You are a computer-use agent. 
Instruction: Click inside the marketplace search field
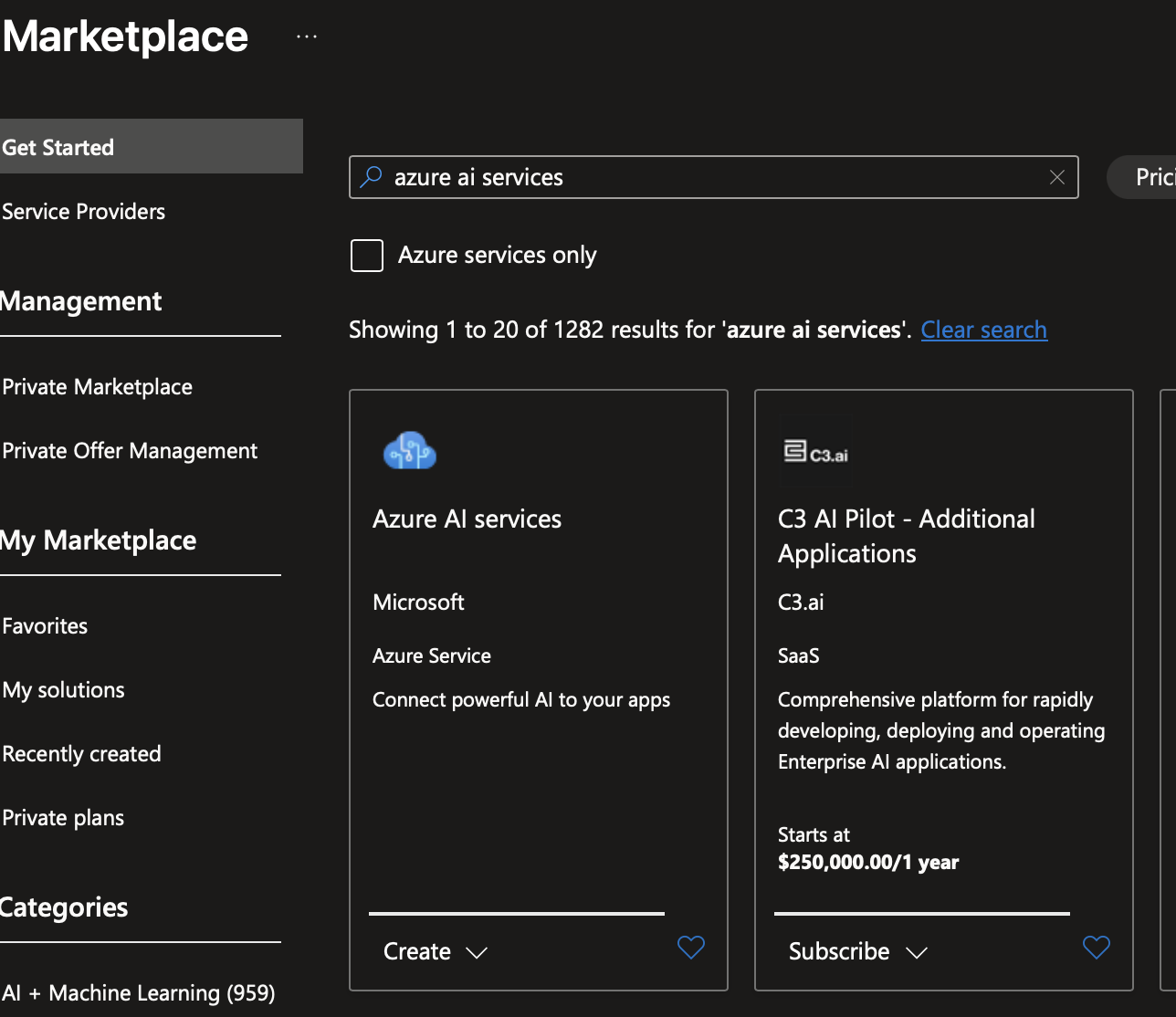[x=714, y=177]
